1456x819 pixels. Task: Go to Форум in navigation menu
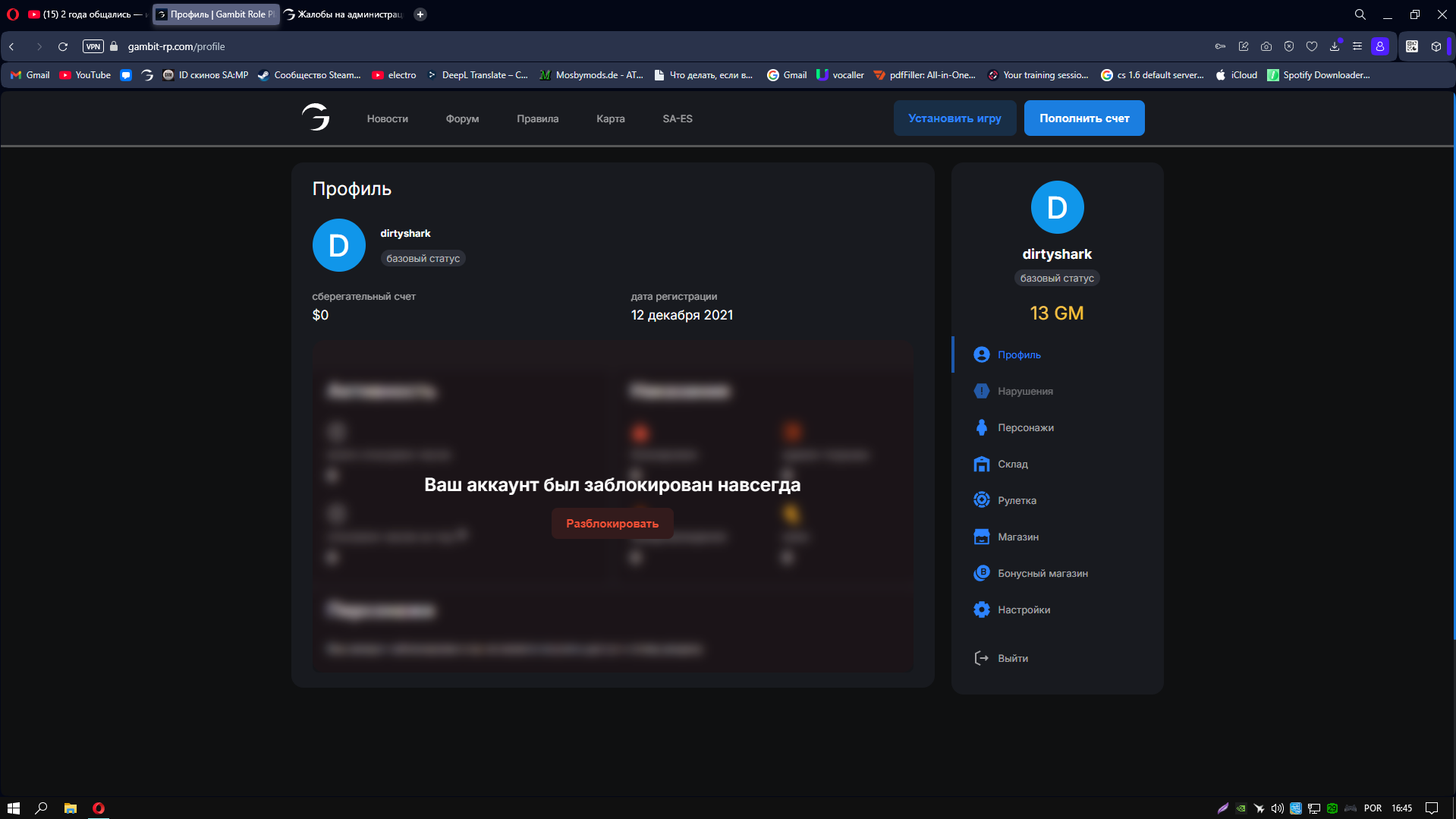pos(462,118)
